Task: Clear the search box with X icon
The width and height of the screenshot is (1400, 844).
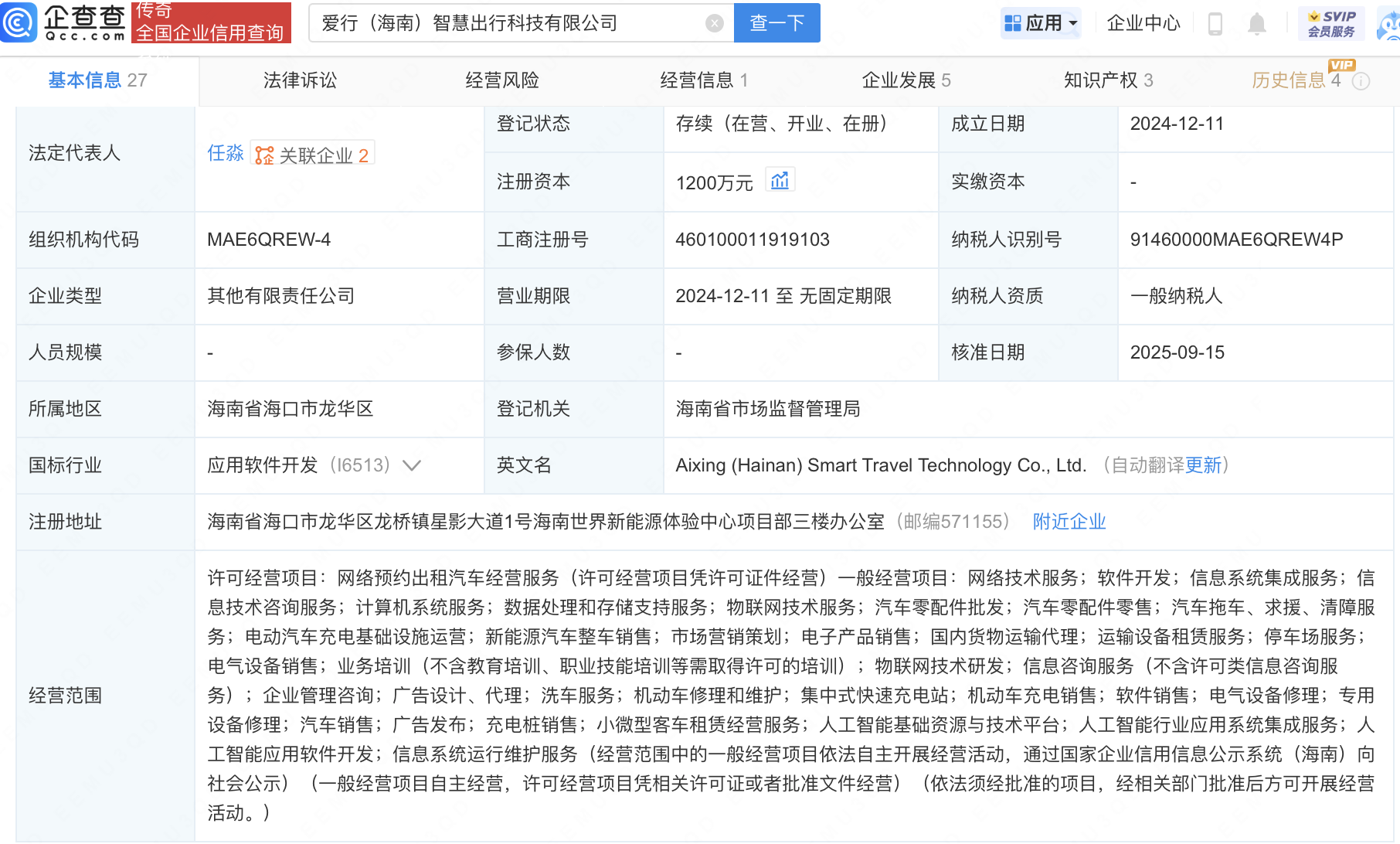Action: point(715,23)
